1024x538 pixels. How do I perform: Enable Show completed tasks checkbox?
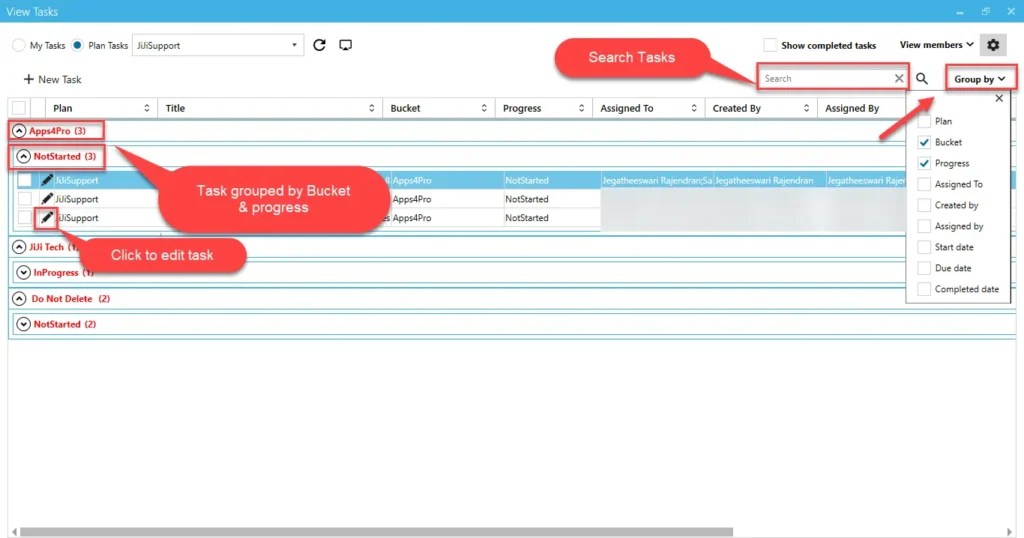(770, 45)
